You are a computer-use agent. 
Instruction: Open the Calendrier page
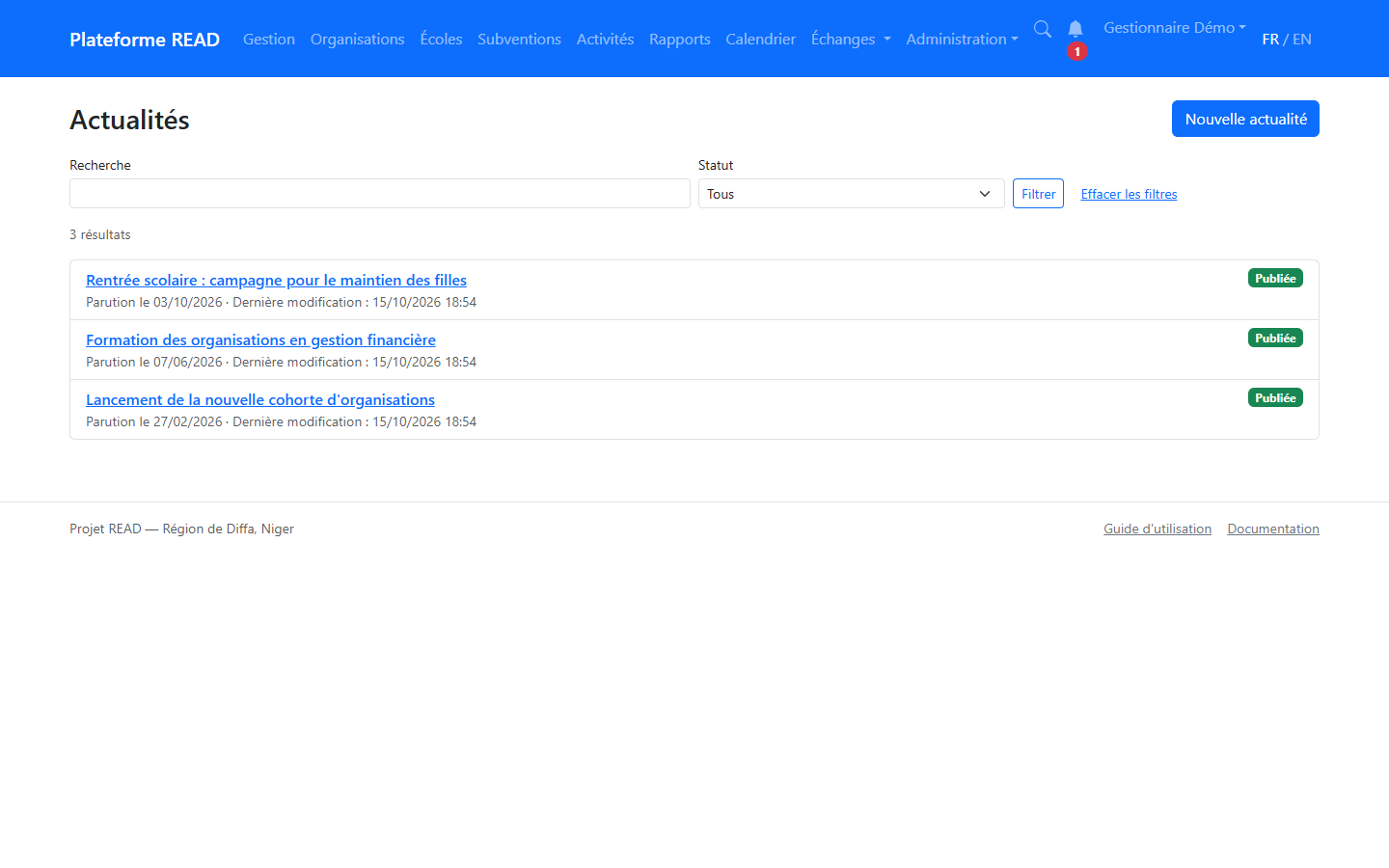point(761,39)
